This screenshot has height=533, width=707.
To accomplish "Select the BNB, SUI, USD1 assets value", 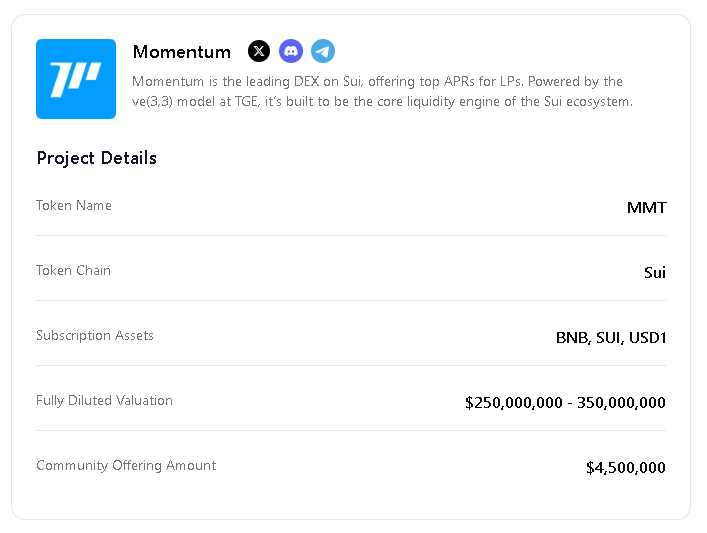I will click(x=611, y=338).
